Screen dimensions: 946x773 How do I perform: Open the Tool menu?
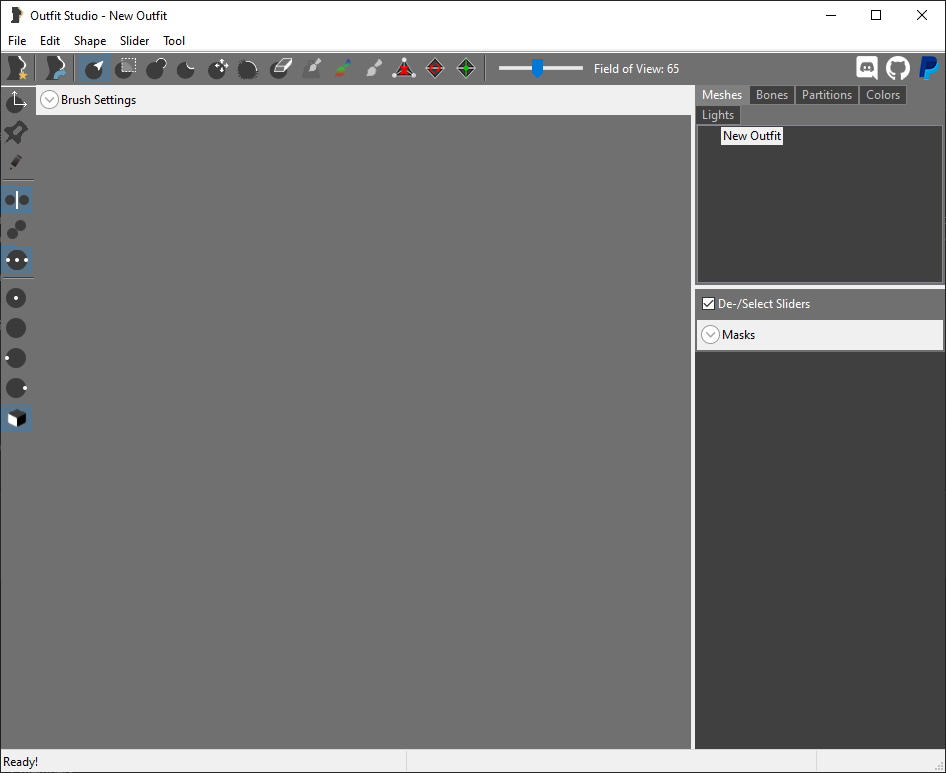point(174,40)
